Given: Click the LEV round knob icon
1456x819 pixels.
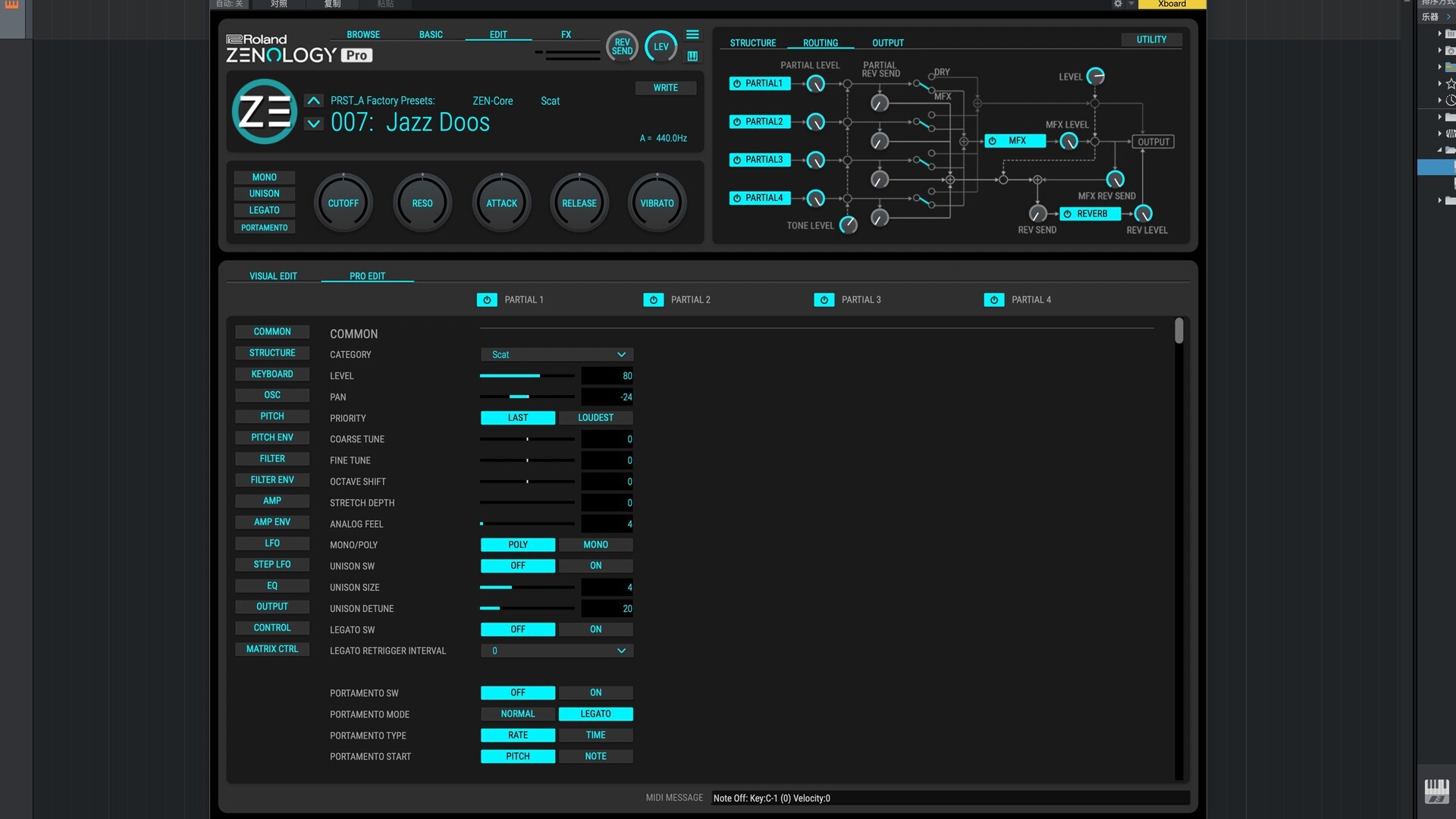Looking at the screenshot, I should click(x=661, y=47).
